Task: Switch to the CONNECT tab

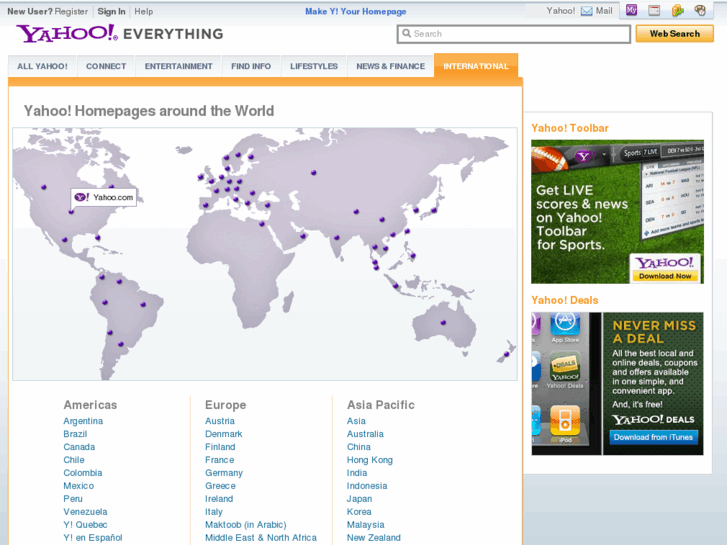Action: point(106,66)
